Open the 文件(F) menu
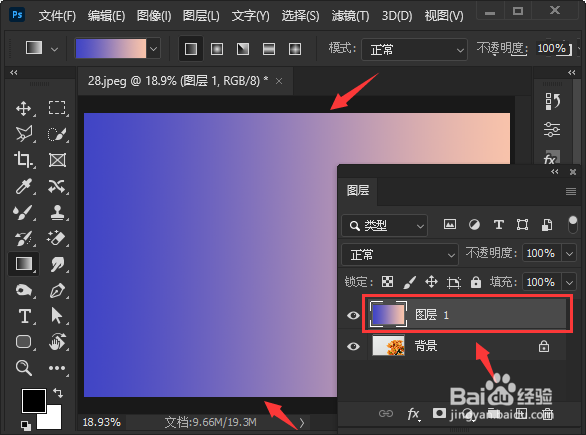Image resolution: width=586 pixels, height=435 pixels. pyautogui.click(x=57, y=16)
